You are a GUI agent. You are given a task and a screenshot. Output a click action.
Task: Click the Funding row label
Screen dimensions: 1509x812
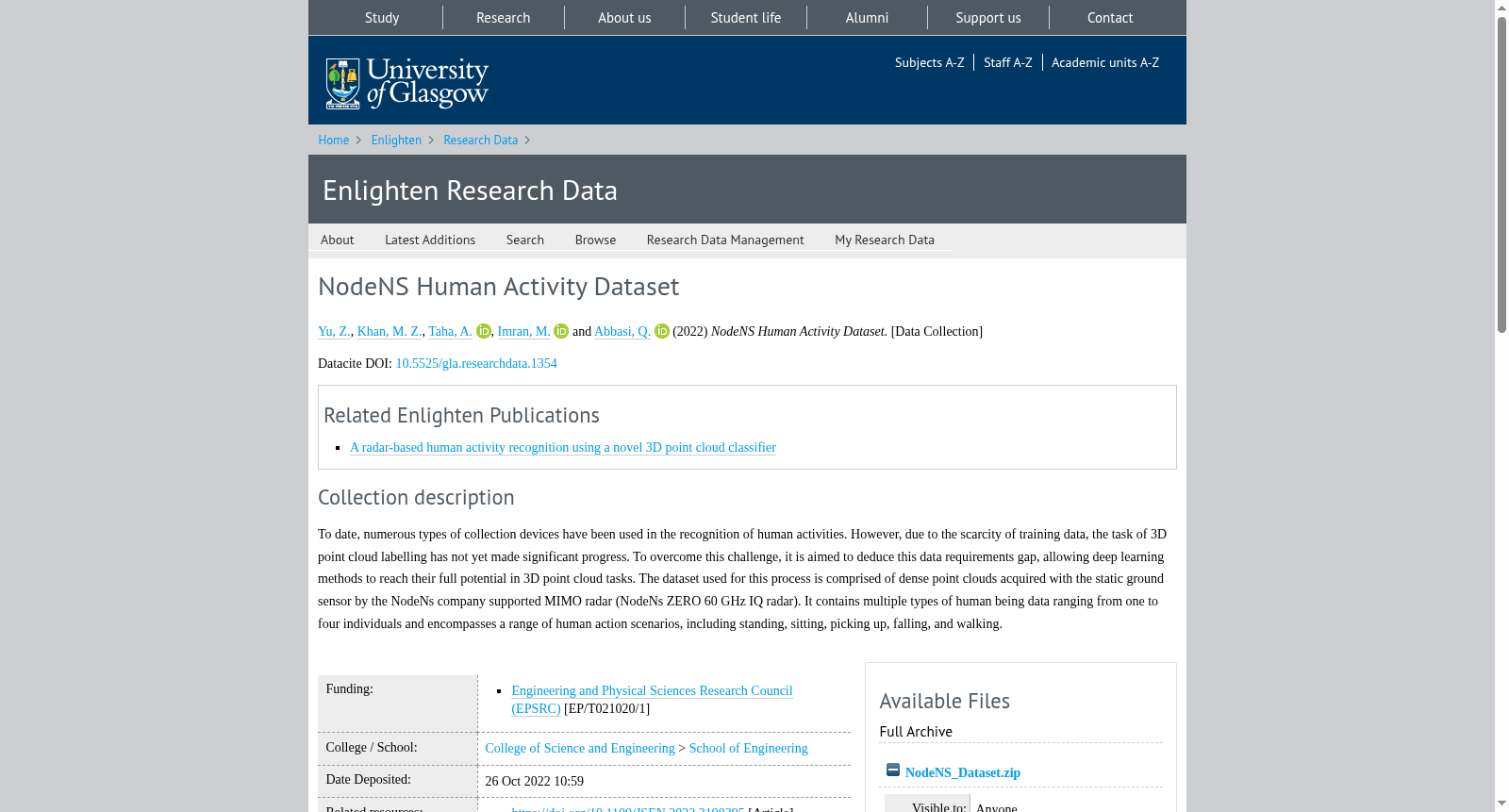[349, 688]
